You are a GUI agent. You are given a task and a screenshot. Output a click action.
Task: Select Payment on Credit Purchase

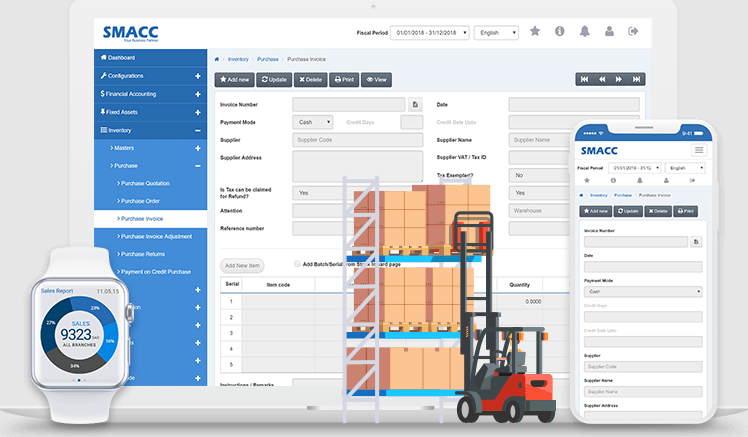[x=151, y=271]
